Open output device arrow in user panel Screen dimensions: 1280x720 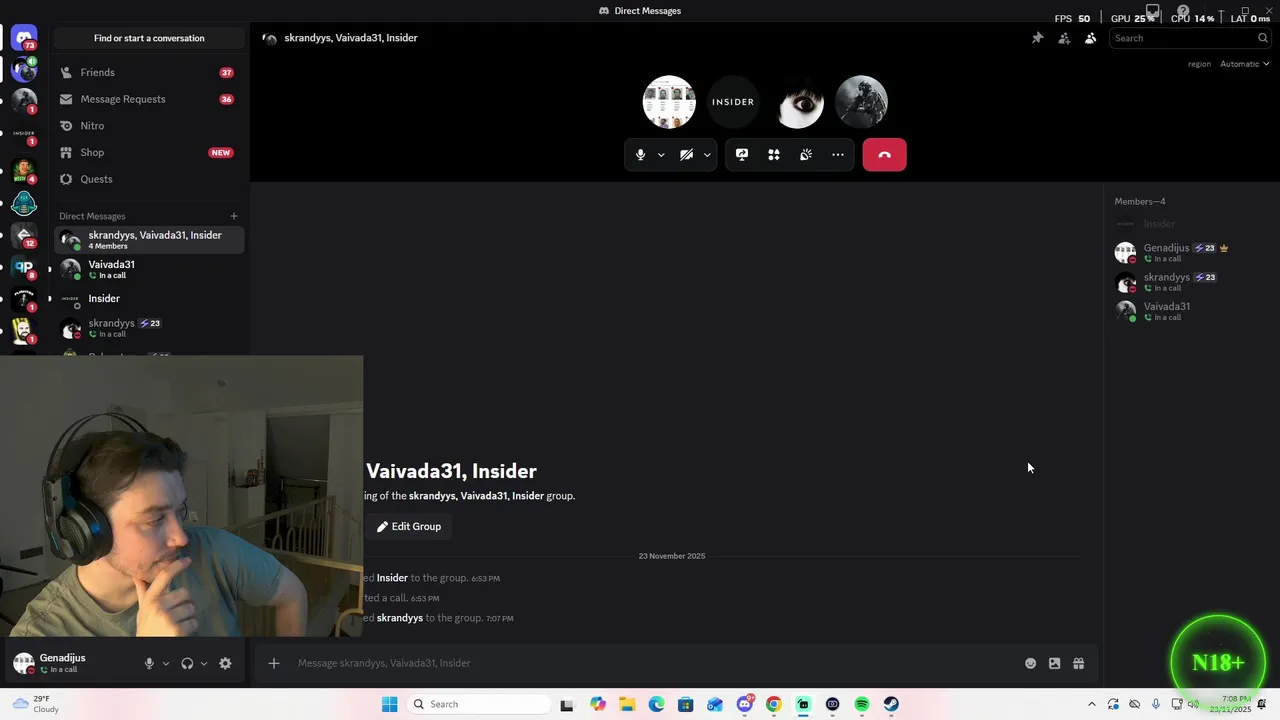[204, 663]
